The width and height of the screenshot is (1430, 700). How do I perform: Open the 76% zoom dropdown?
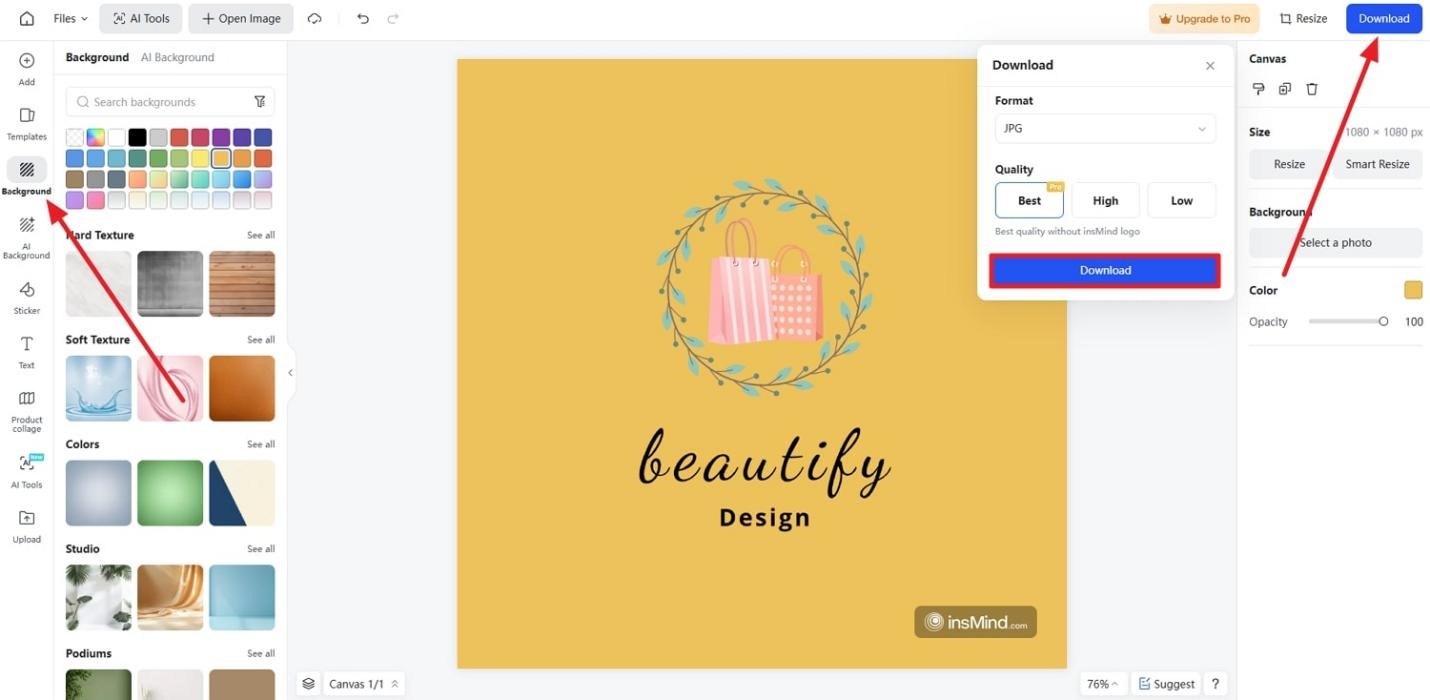[1102, 684]
